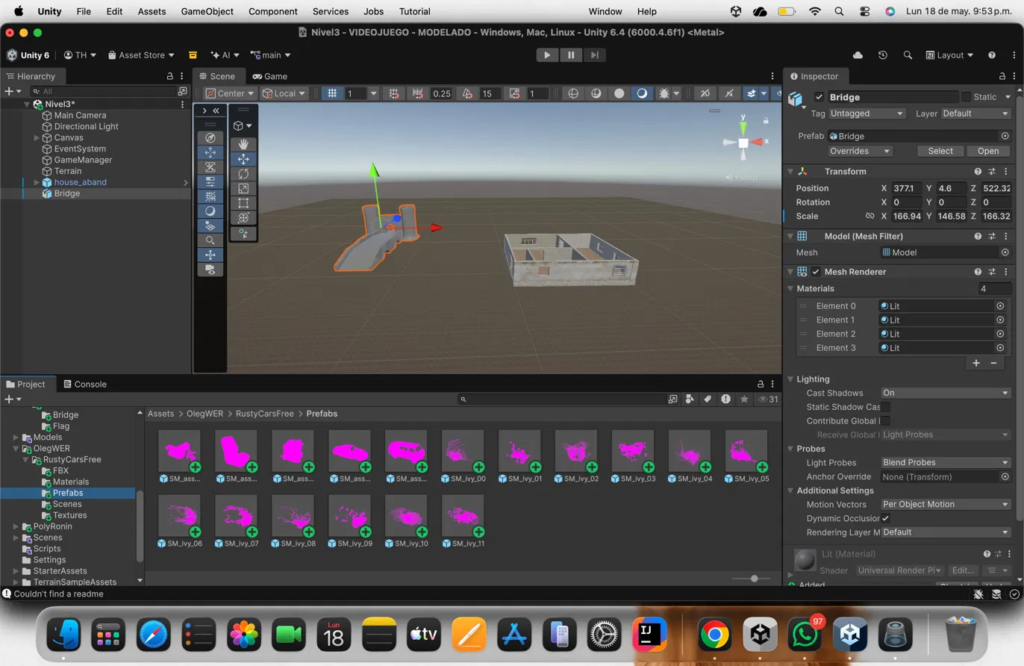The height and width of the screenshot is (666, 1024).
Task: Open object picker for Prefab Bridge field
Action: 1005,136
